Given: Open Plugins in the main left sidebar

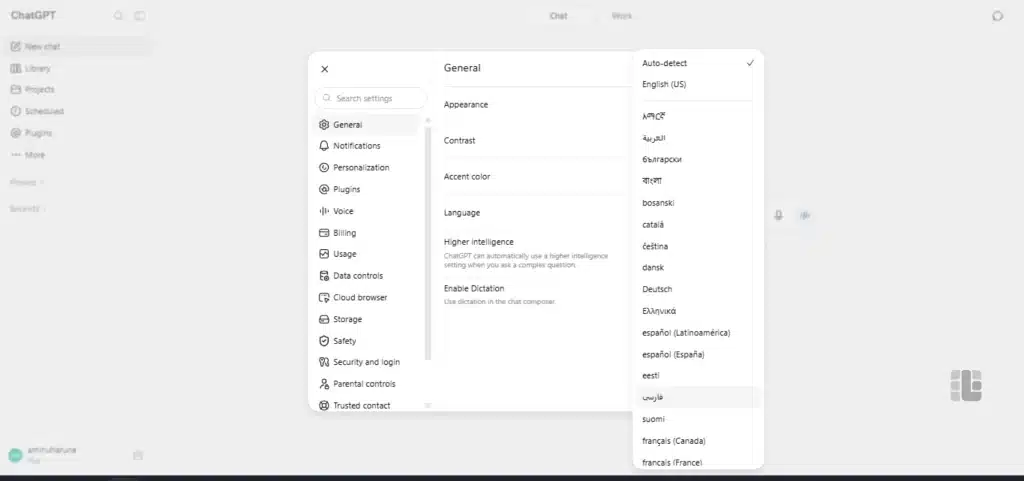Looking at the screenshot, I should [78, 133].
